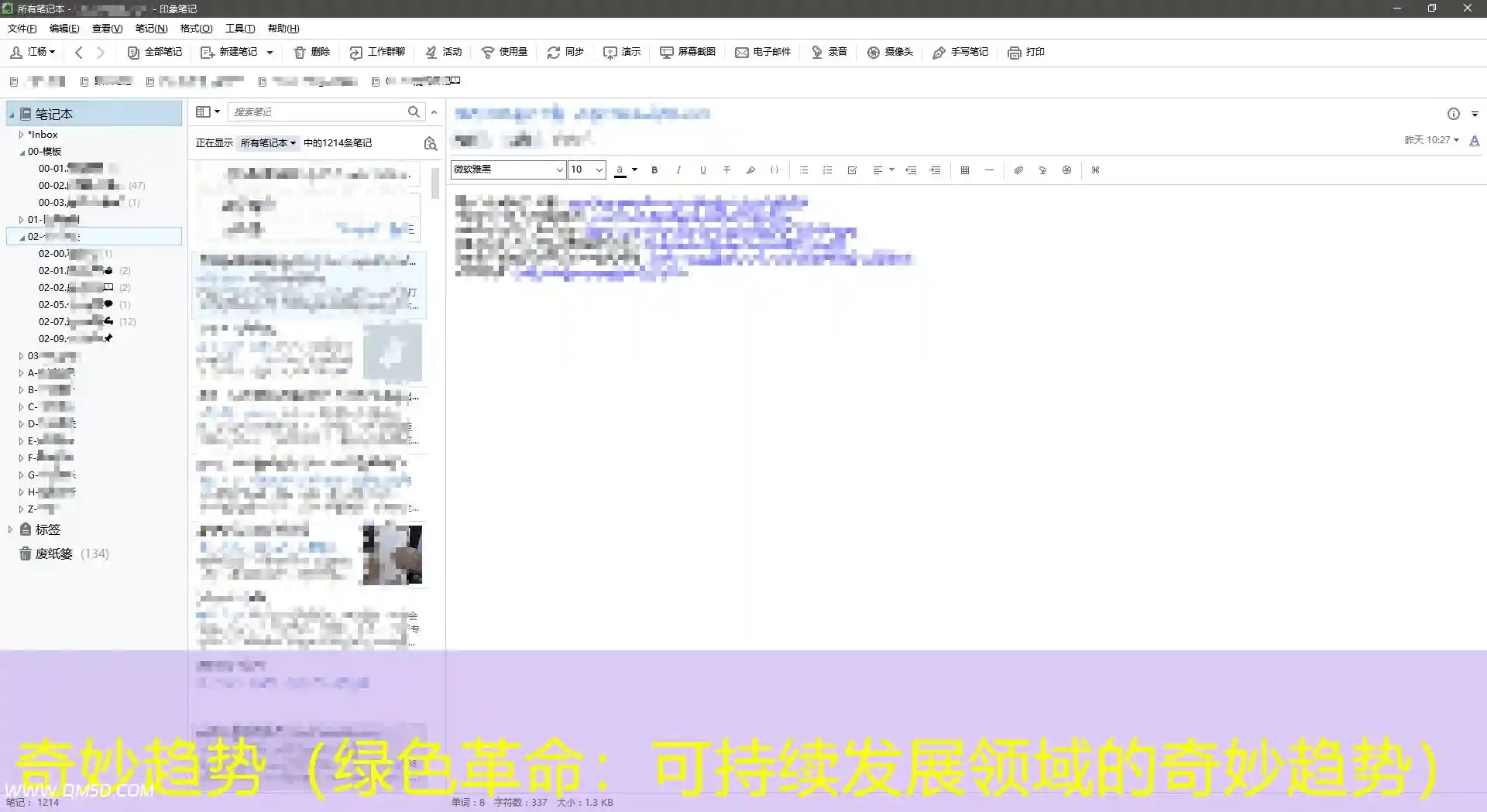Screen dimensions: 1487x812
Task: Collapse the 00-模板 notebook stack
Action: tap(22, 152)
